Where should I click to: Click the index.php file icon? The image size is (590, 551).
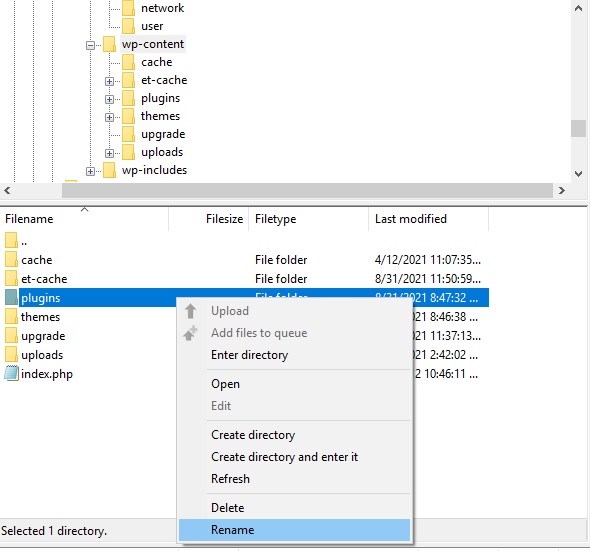click(x=11, y=373)
